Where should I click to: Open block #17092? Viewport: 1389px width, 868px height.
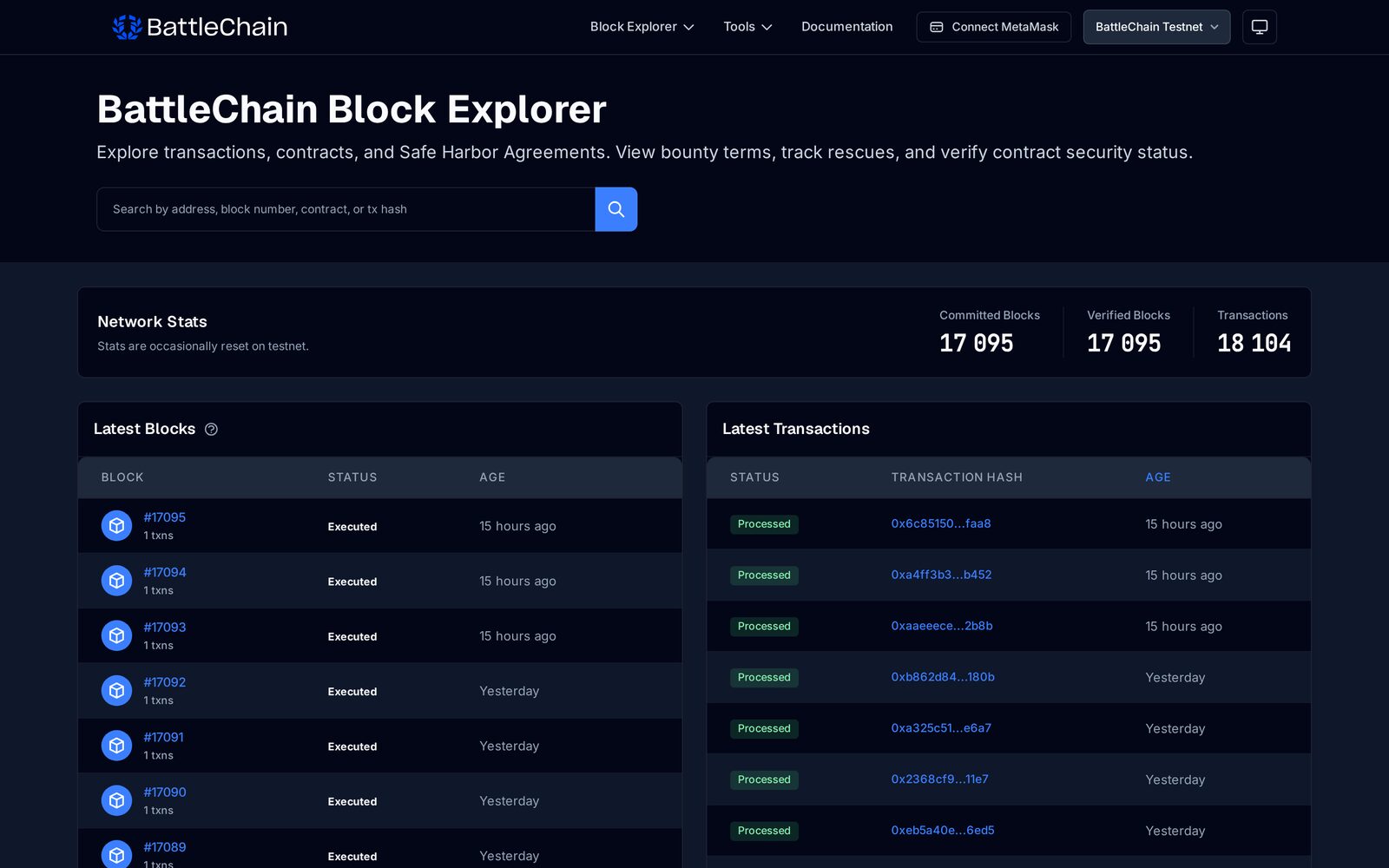coord(165,682)
